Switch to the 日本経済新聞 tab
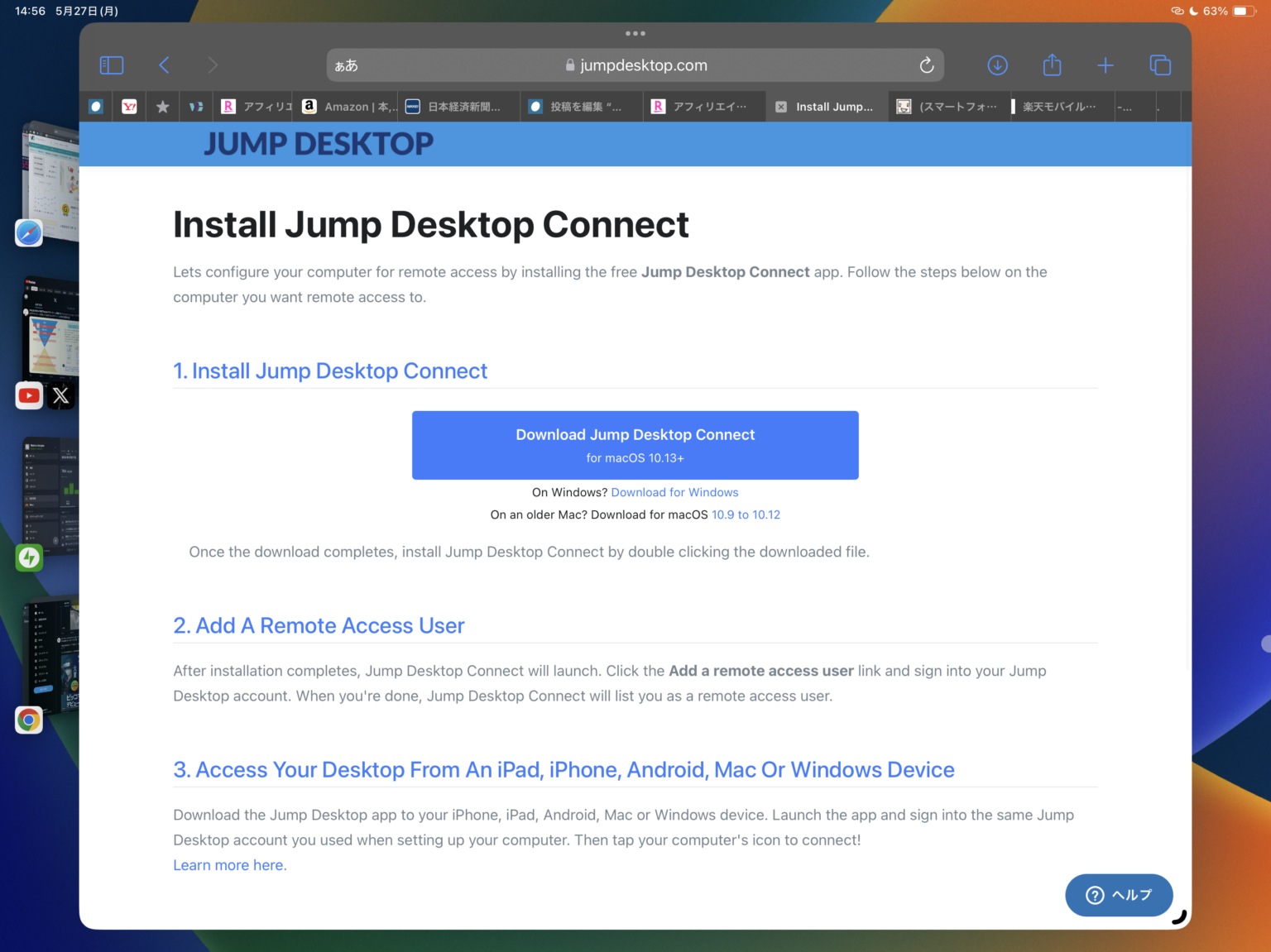 click(458, 107)
